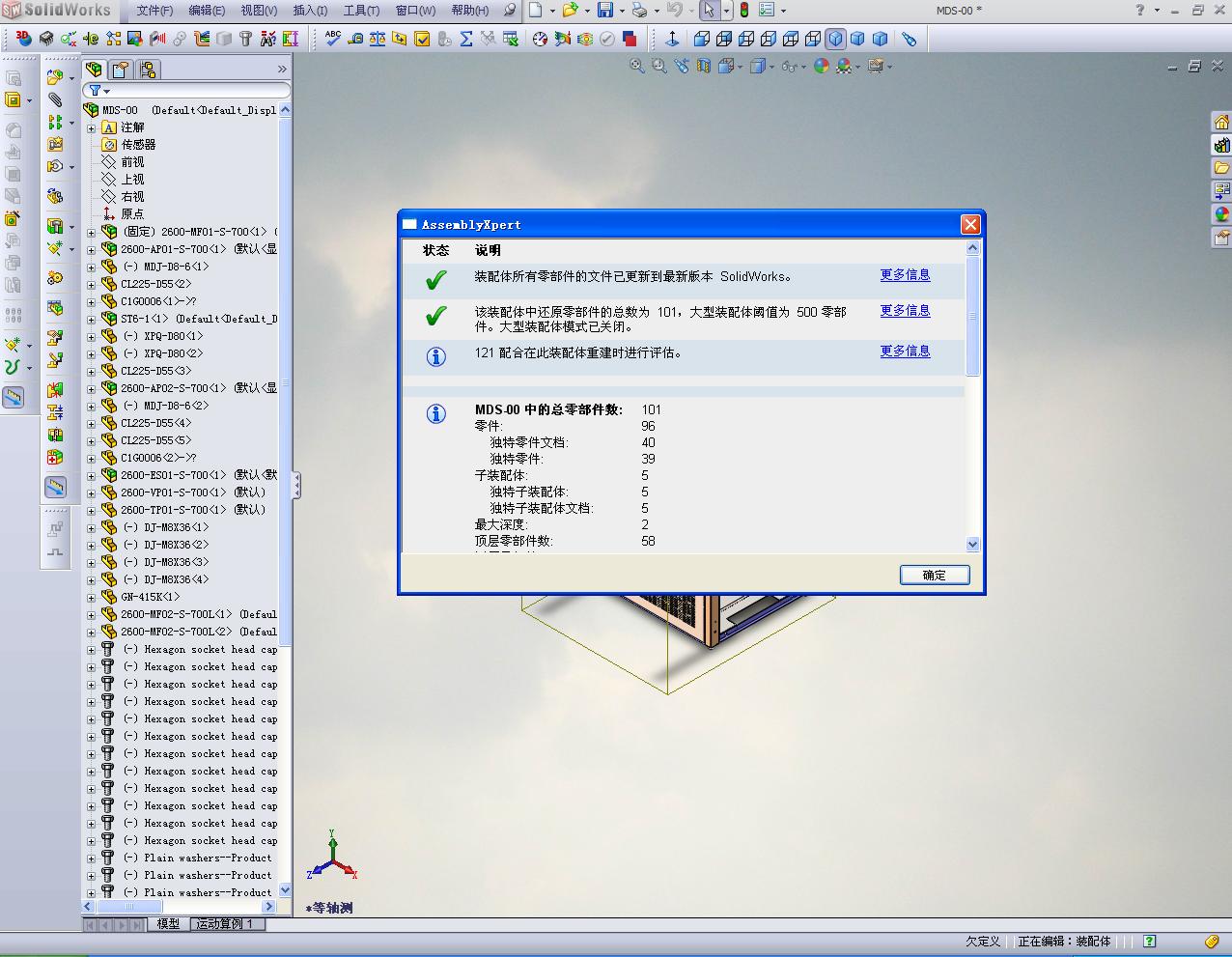This screenshot has height=957, width=1232.
Task: Open the New document dropdown arrow
Action: click(x=552, y=11)
